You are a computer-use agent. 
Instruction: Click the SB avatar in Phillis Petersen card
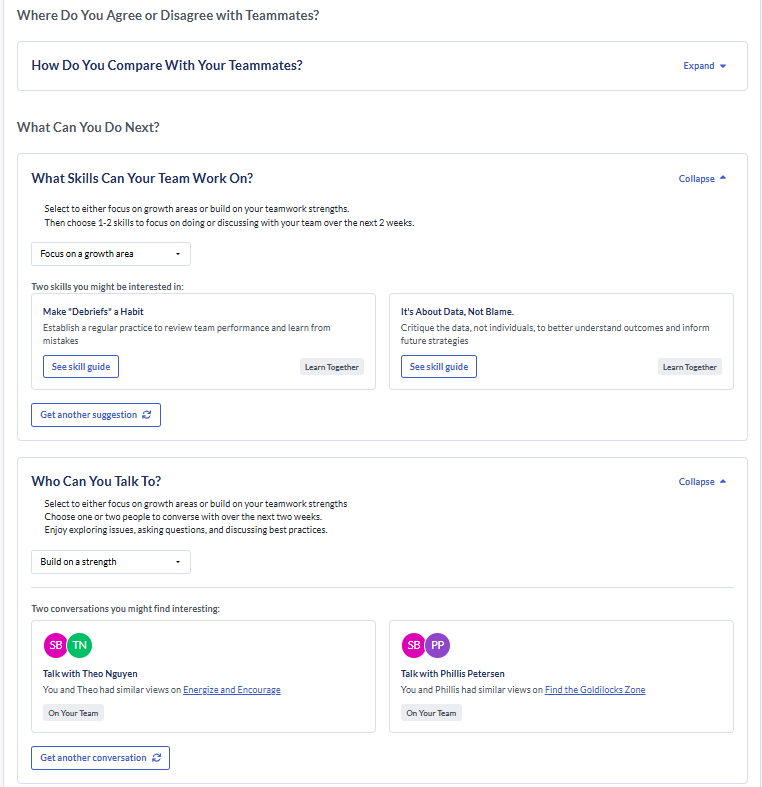point(414,645)
